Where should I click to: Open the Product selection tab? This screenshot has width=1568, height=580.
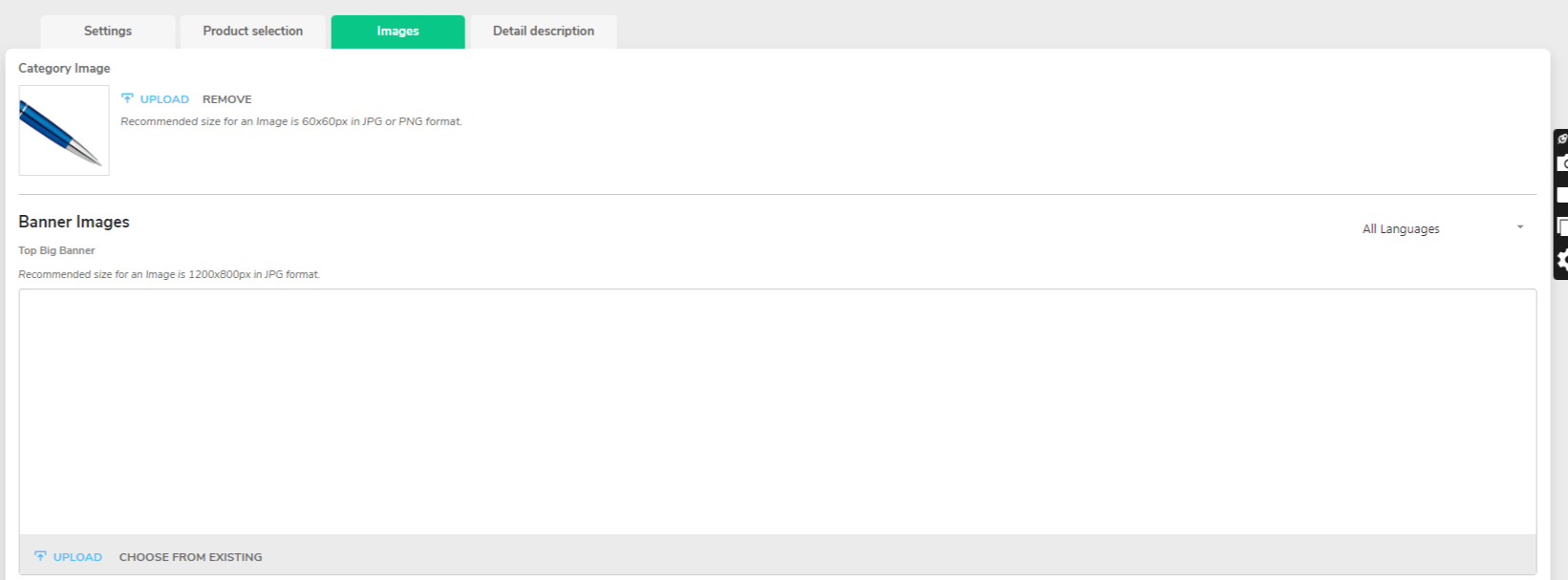pos(253,32)
